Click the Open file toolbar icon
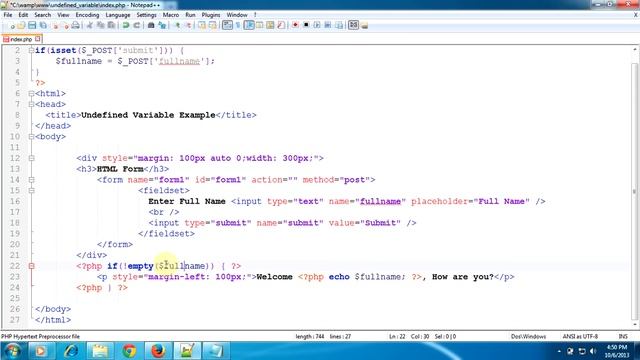The width and height of the screenshot is (640, 360). [x=21, y=25]
